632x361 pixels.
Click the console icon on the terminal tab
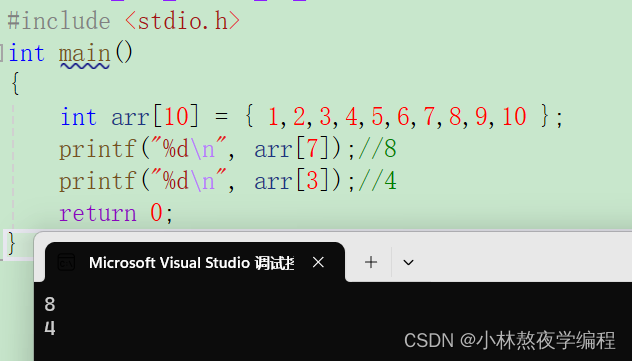point(66,263)
